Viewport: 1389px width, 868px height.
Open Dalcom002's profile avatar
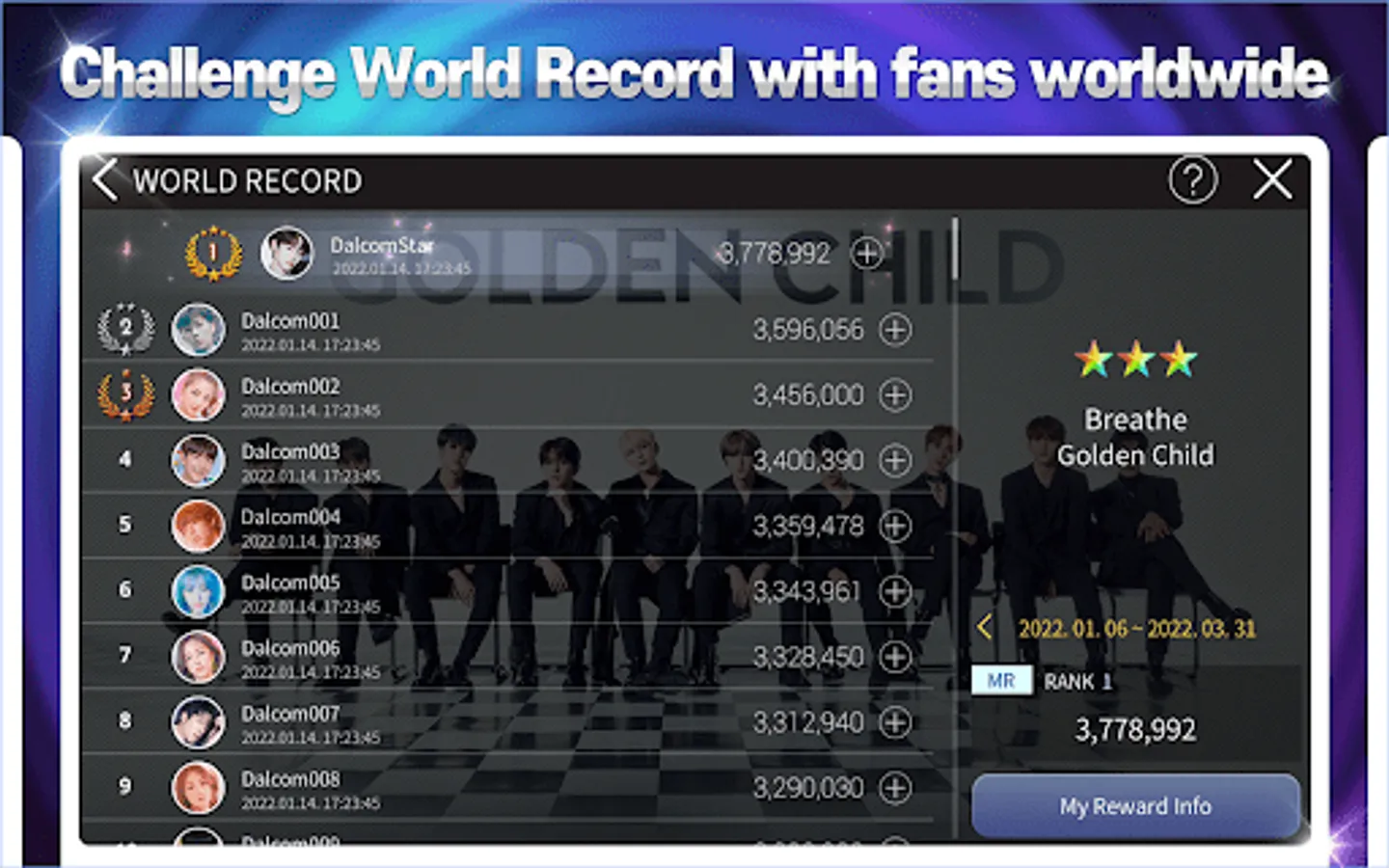pos(198,394)
